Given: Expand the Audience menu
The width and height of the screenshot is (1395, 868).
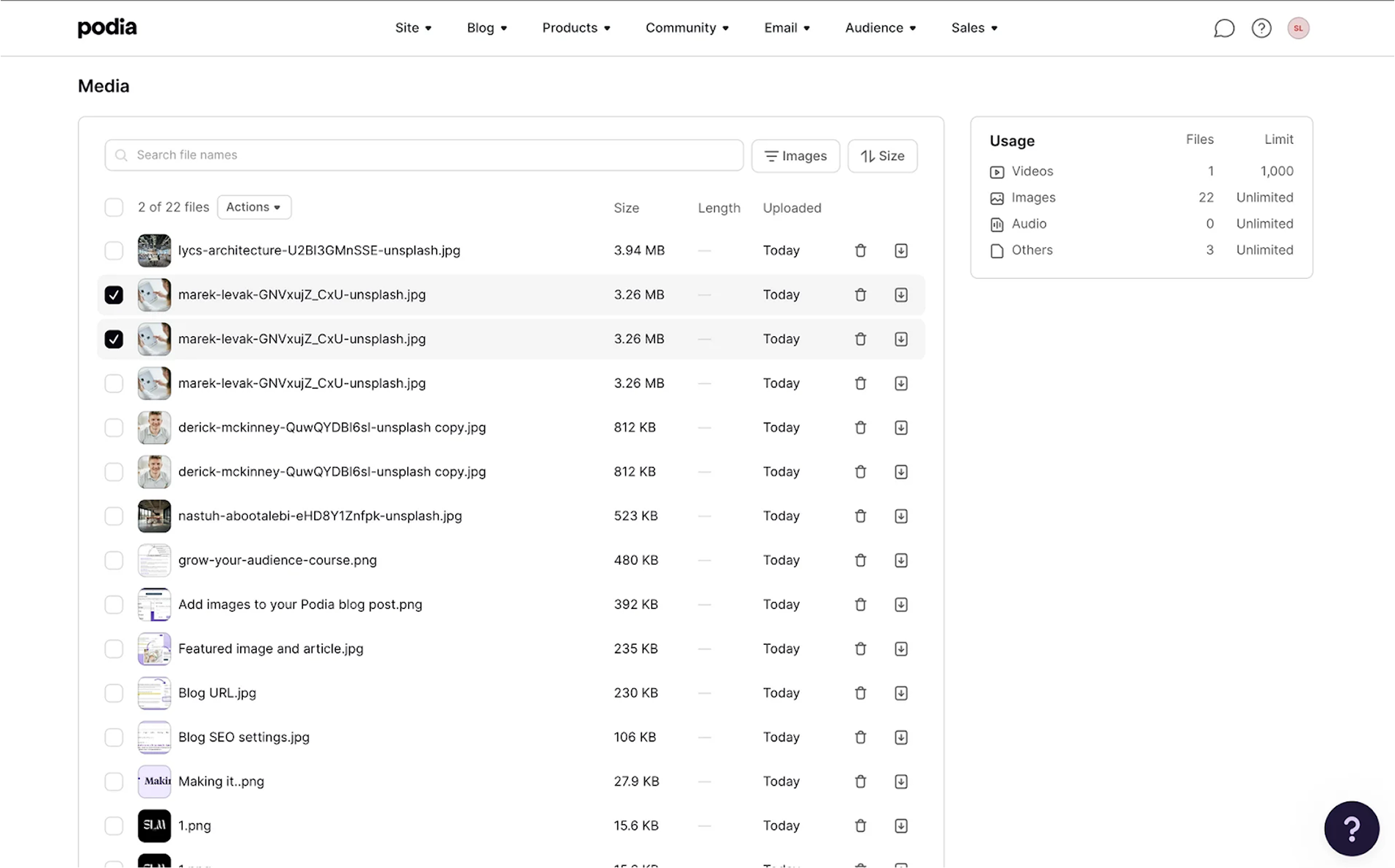Looking at the screenshot, I should coord(881,28).
